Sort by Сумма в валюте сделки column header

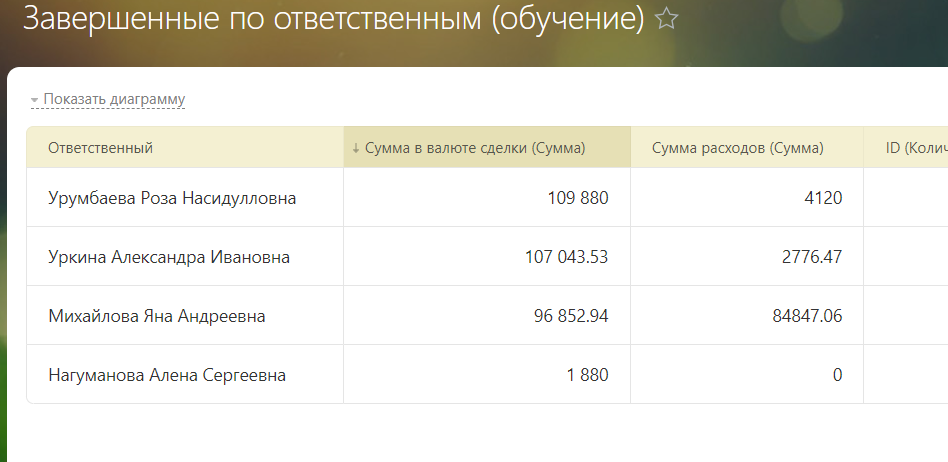pyautogui.click(x=475, y=148)
